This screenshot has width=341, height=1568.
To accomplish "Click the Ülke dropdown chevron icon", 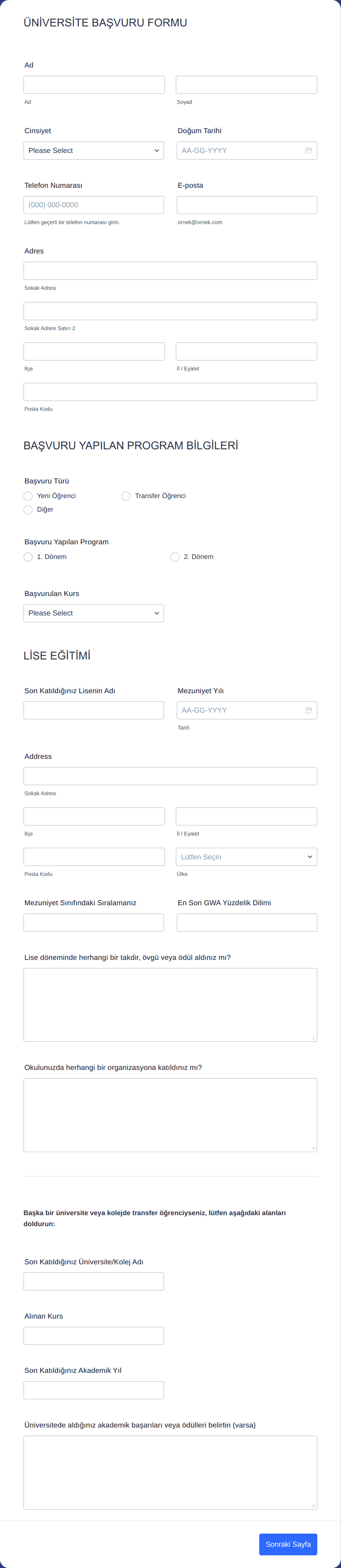I will tap(309, 856).
